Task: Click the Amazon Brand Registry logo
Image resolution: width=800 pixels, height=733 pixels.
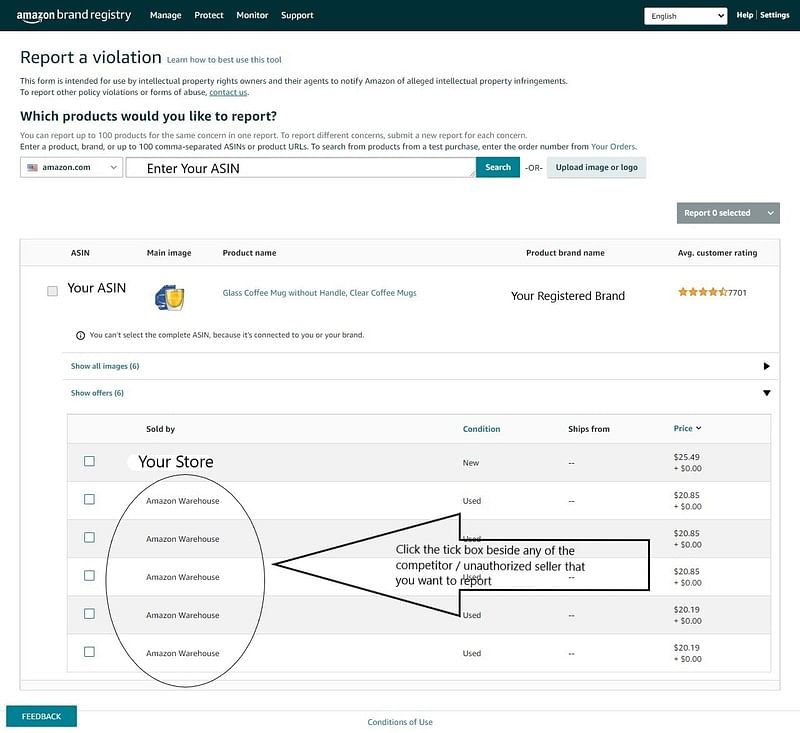Action: click(x=74, y=16)
